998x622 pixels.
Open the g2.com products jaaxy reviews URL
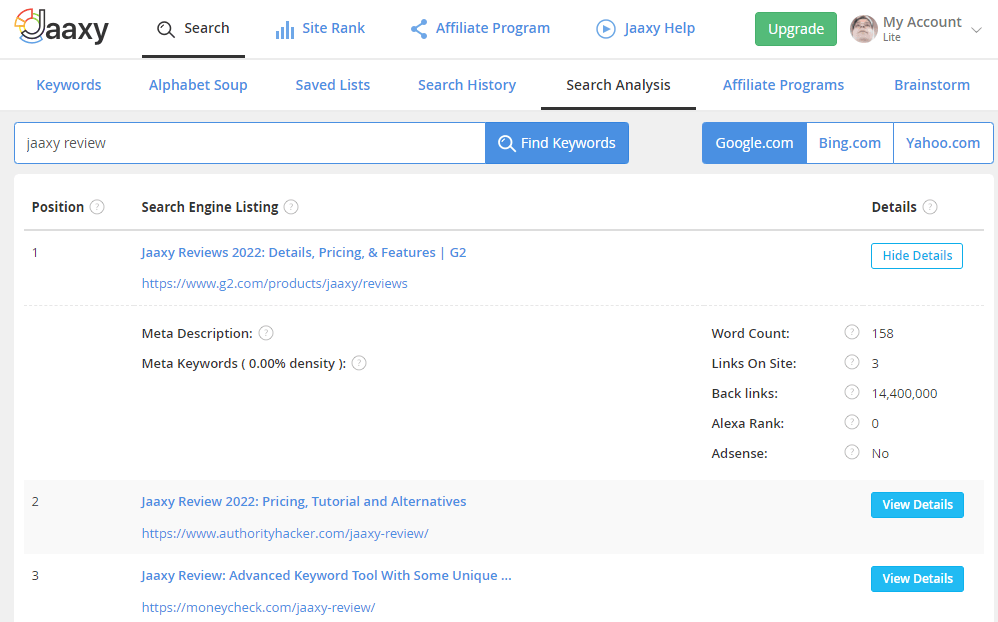coord(274,284)
